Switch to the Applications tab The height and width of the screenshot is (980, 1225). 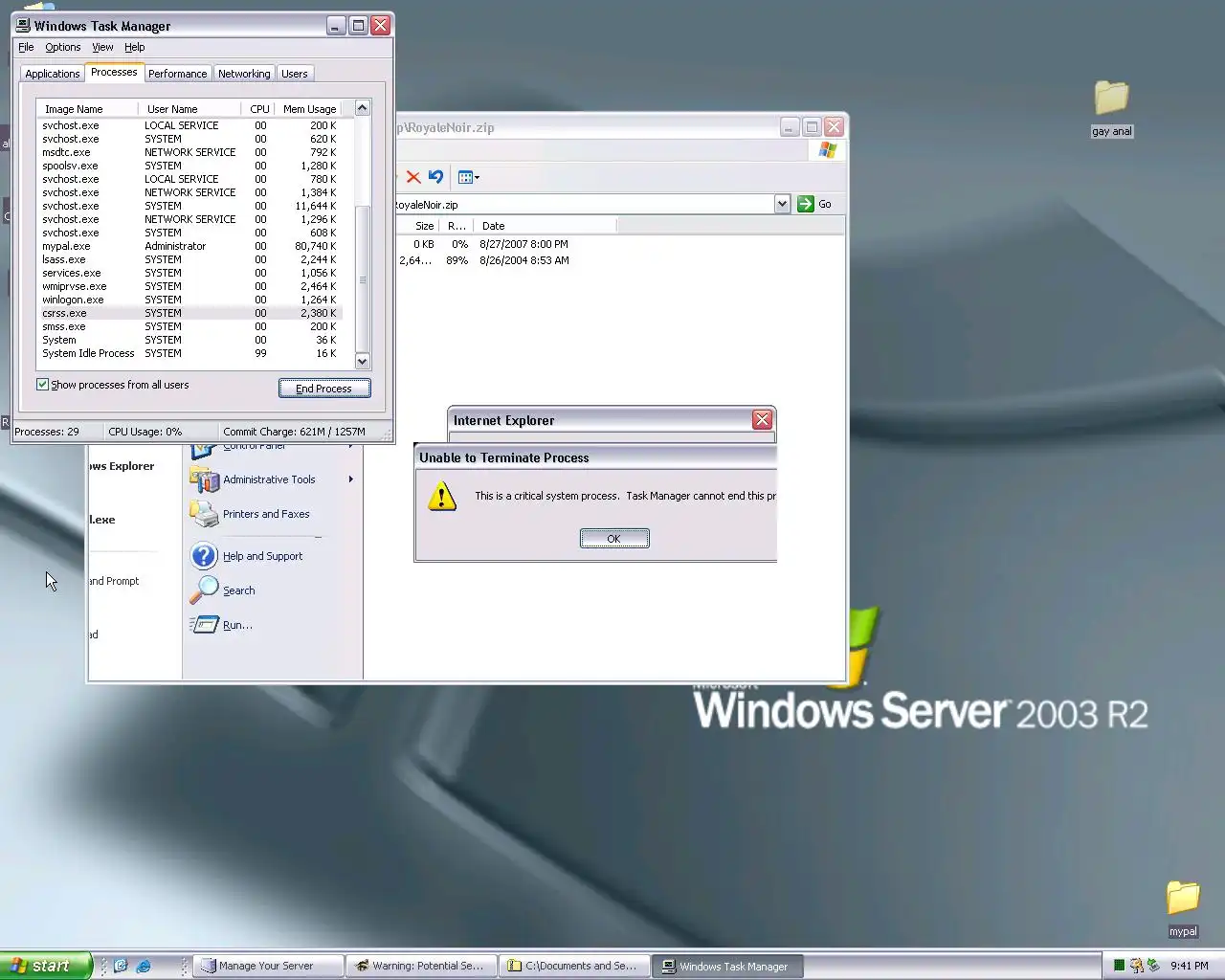pos(53,74)
